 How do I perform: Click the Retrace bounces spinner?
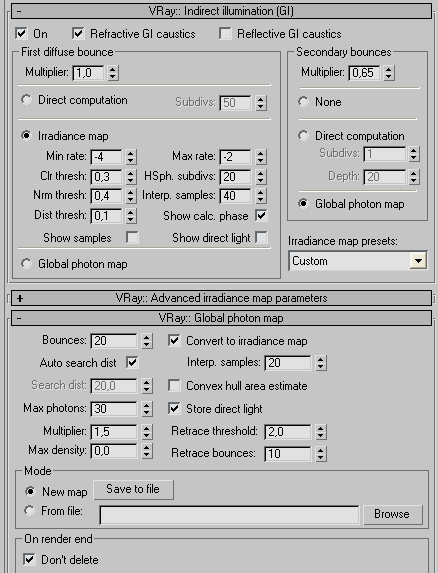tap(320, 454)
